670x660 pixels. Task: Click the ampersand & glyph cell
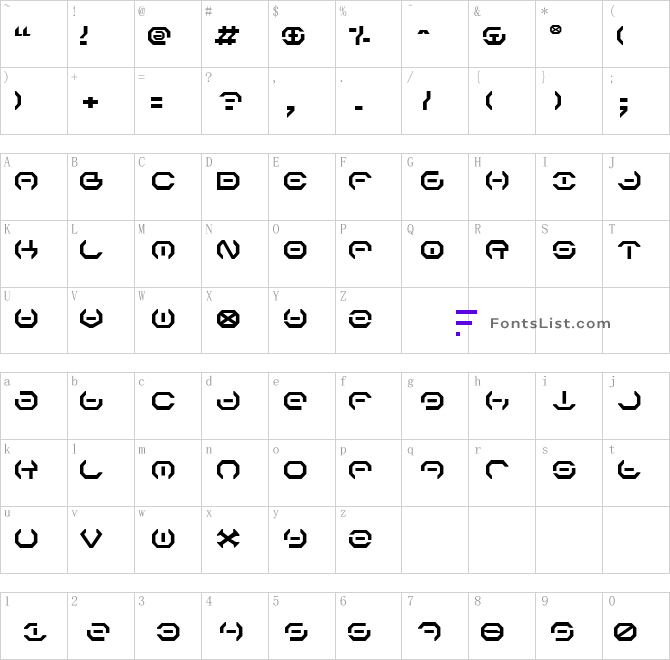click(x=502, y=34)
